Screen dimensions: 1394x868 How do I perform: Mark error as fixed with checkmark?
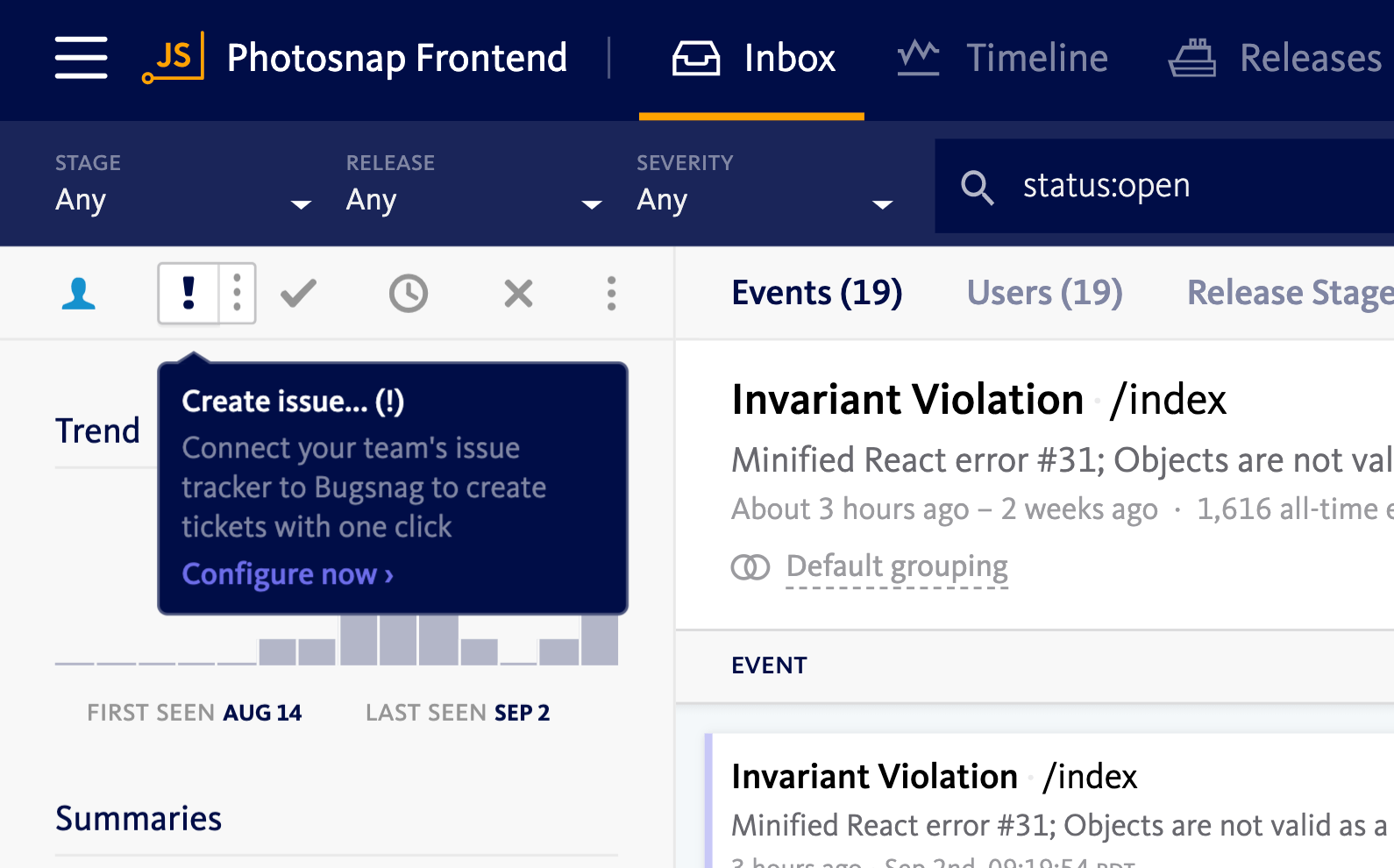click(298, 293)
